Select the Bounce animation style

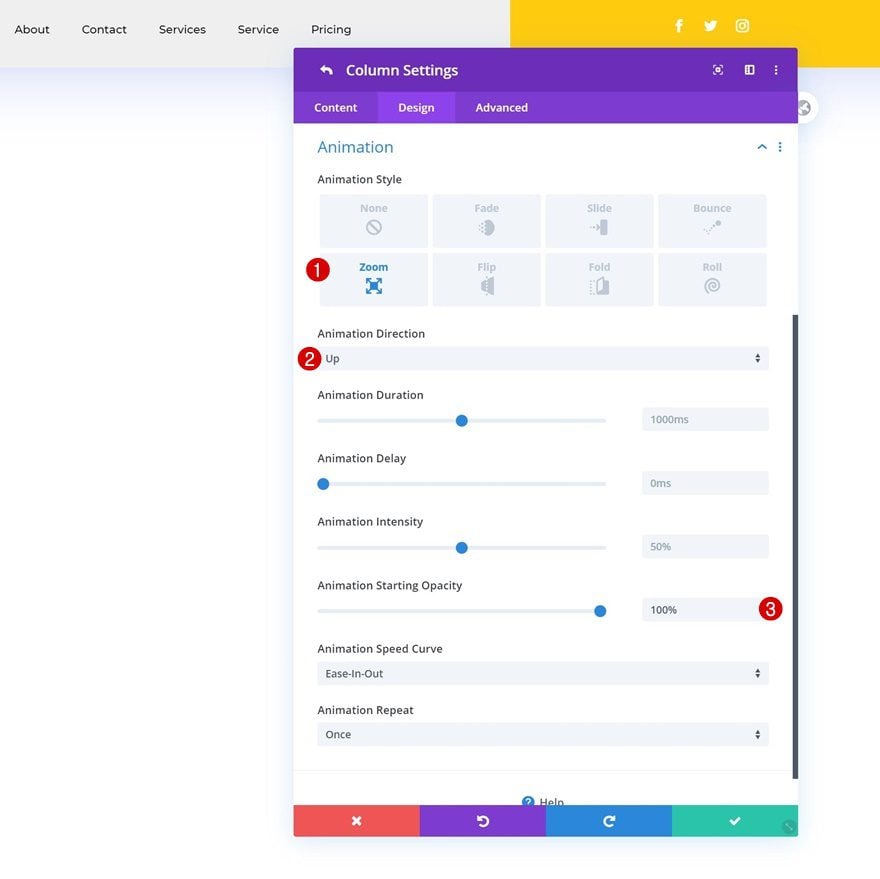pyautogui.click(x=712, y=221)
